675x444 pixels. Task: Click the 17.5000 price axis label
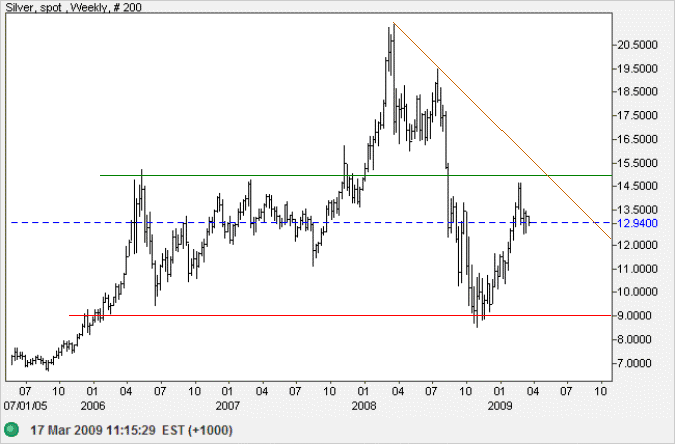(x=638, y=115)
